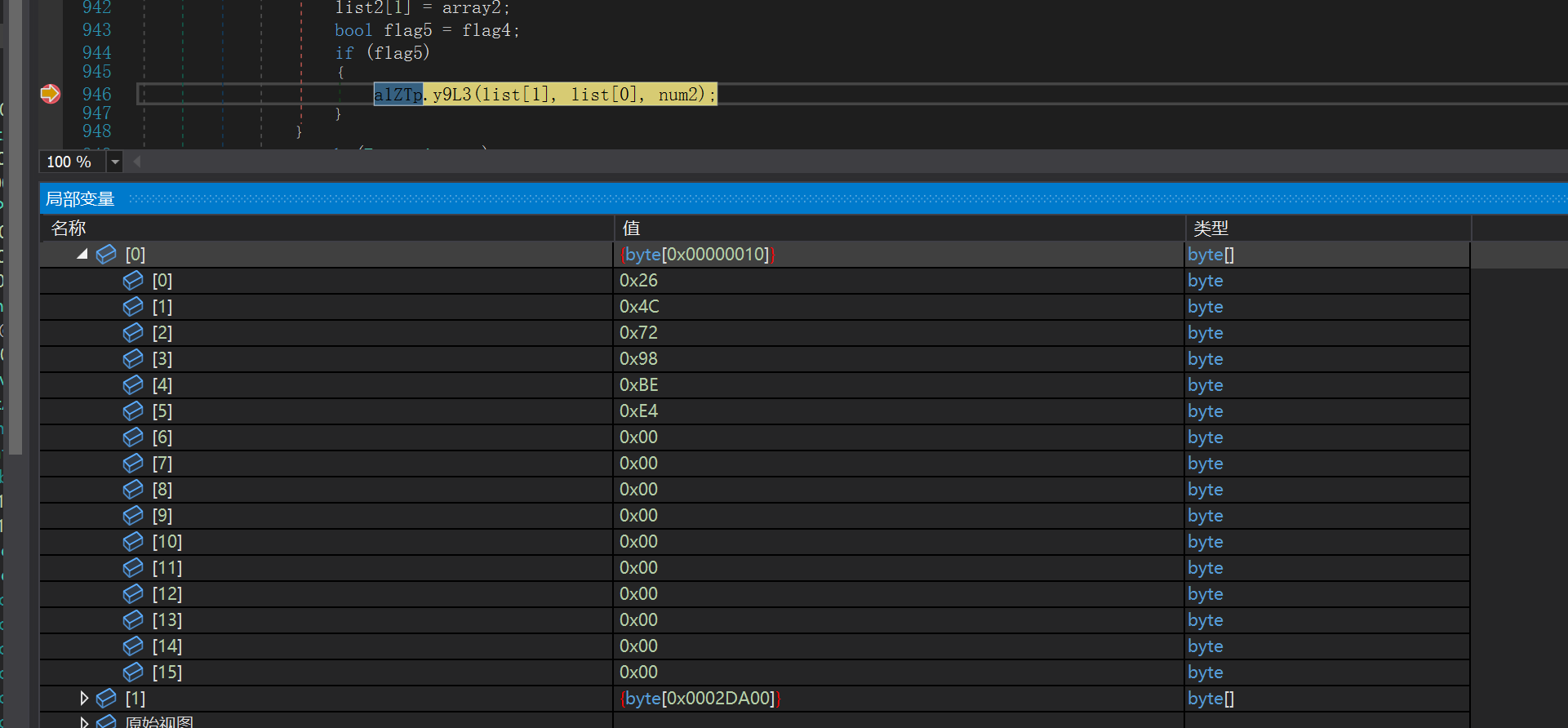Select value 0xBE
The image size is (1568, 728).
tap(639, 384)
